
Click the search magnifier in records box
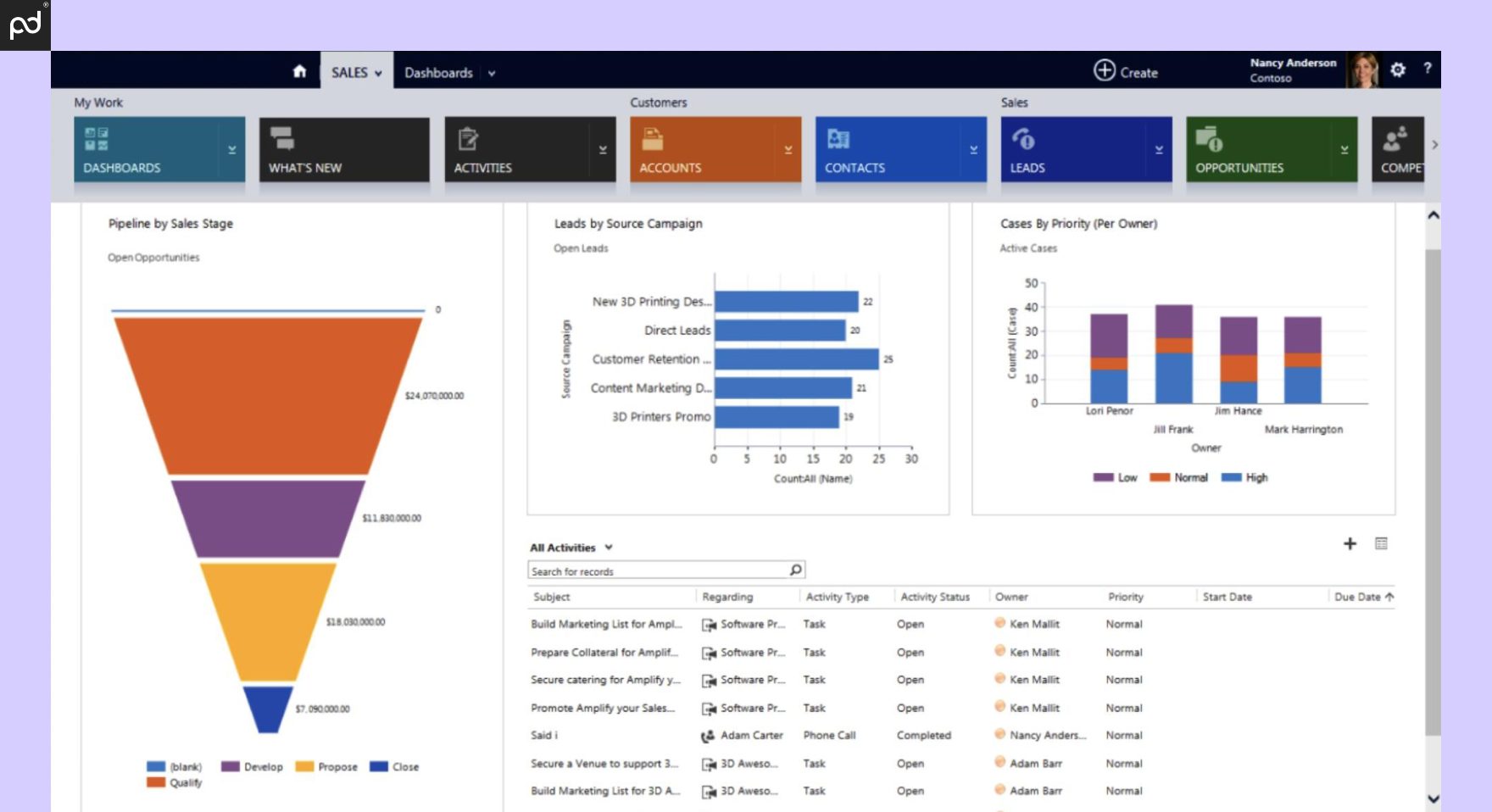(795, 570)
